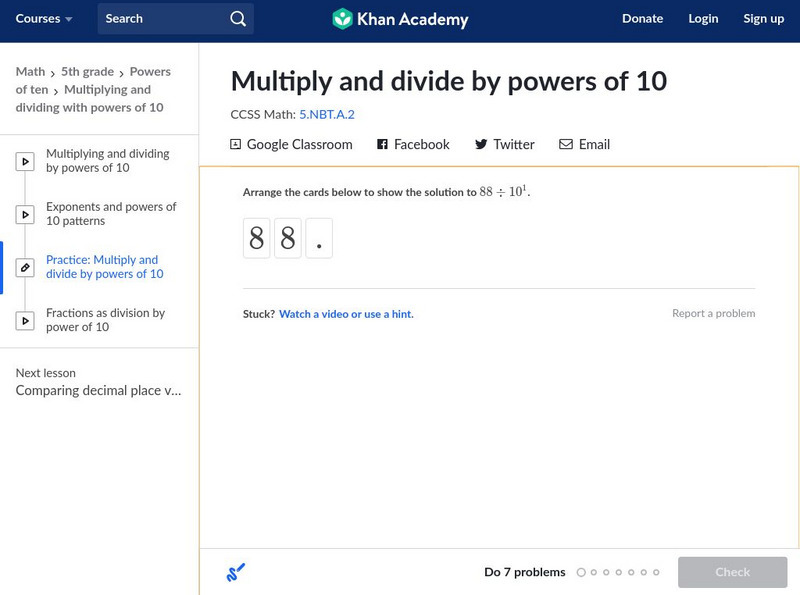800x595 pixels.
Task: Open the Donate page
Action: click(642, 19)
